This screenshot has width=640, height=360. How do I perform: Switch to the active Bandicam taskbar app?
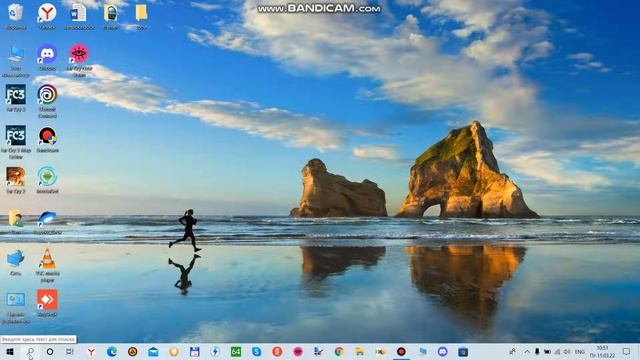pyautogui.click(x=401, y=352)
